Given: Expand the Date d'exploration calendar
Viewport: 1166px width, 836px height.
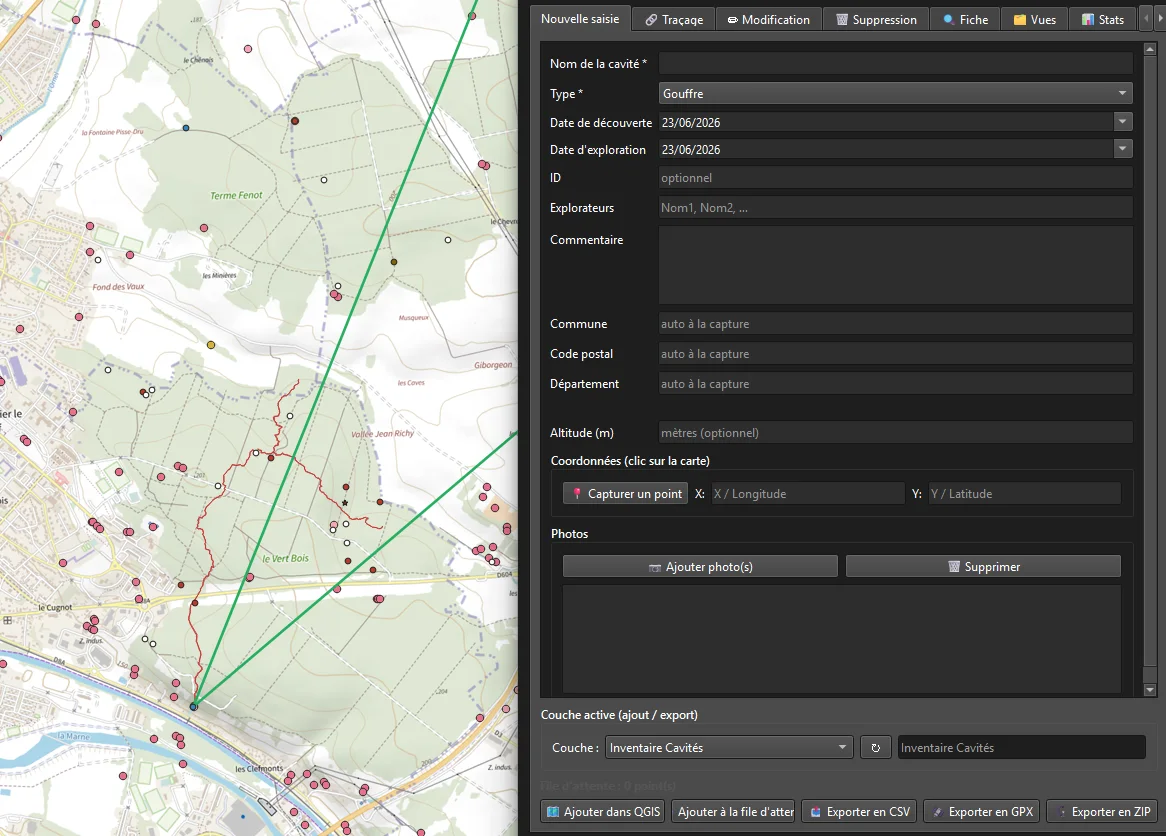Looking at the screenshot, I should (1123, 149).
